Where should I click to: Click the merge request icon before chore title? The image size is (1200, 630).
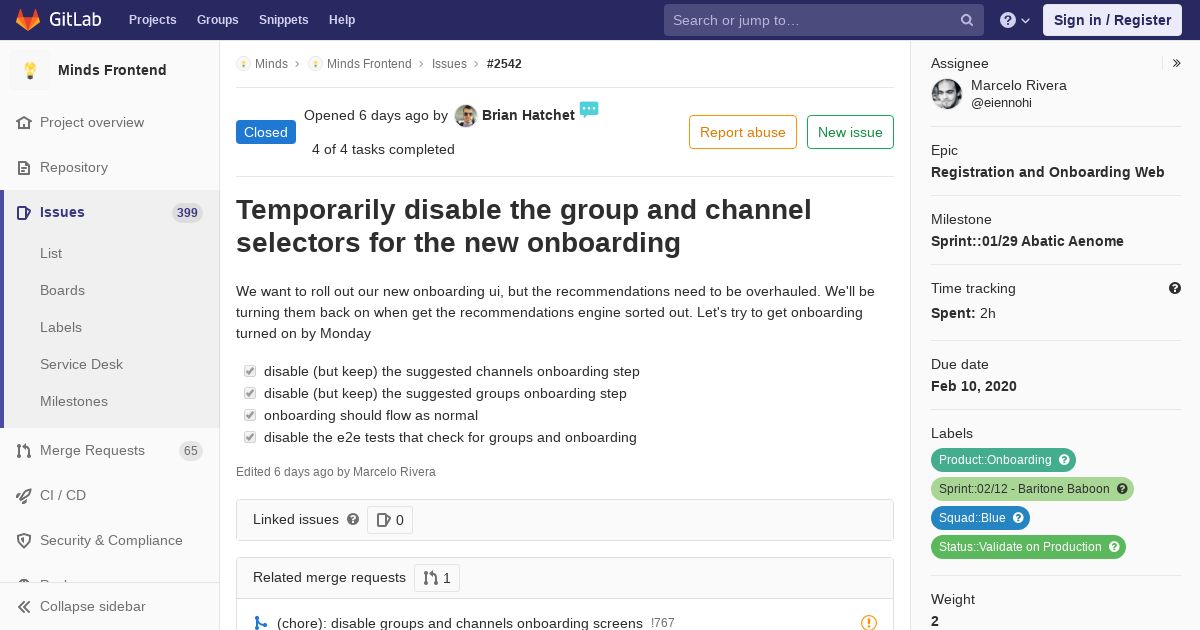click(260, 623)
